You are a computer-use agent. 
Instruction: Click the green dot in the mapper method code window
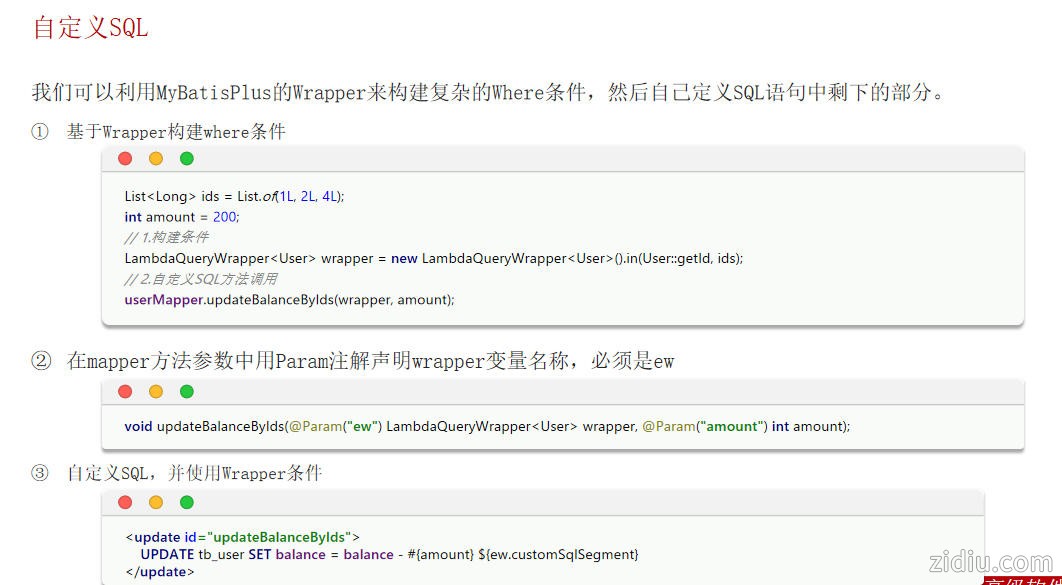point(187,392)
